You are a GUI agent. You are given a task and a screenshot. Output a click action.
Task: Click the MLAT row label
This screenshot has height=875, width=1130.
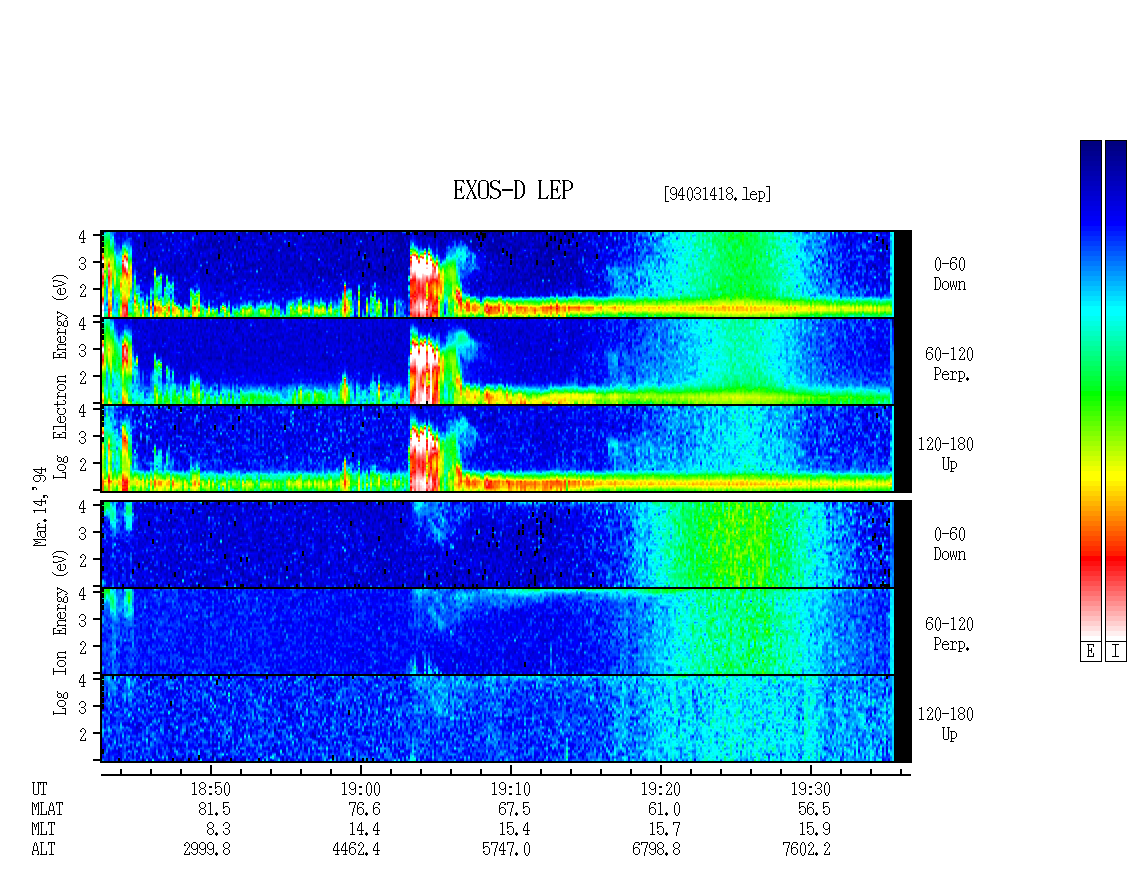click(x=47, y=809)
